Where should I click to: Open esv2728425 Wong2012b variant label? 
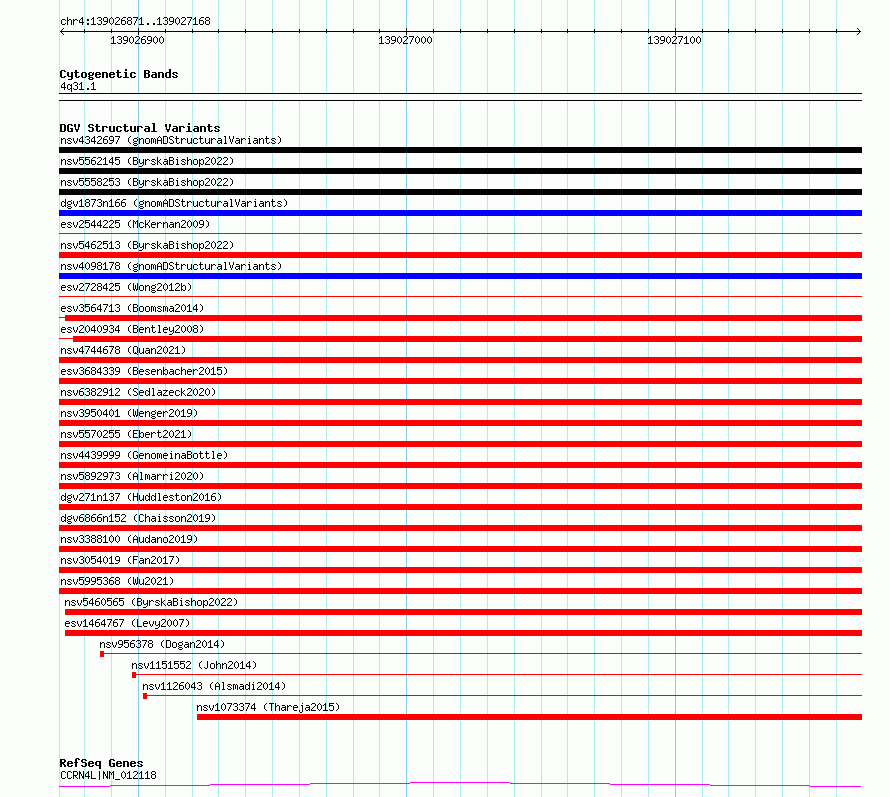point(126,287)
